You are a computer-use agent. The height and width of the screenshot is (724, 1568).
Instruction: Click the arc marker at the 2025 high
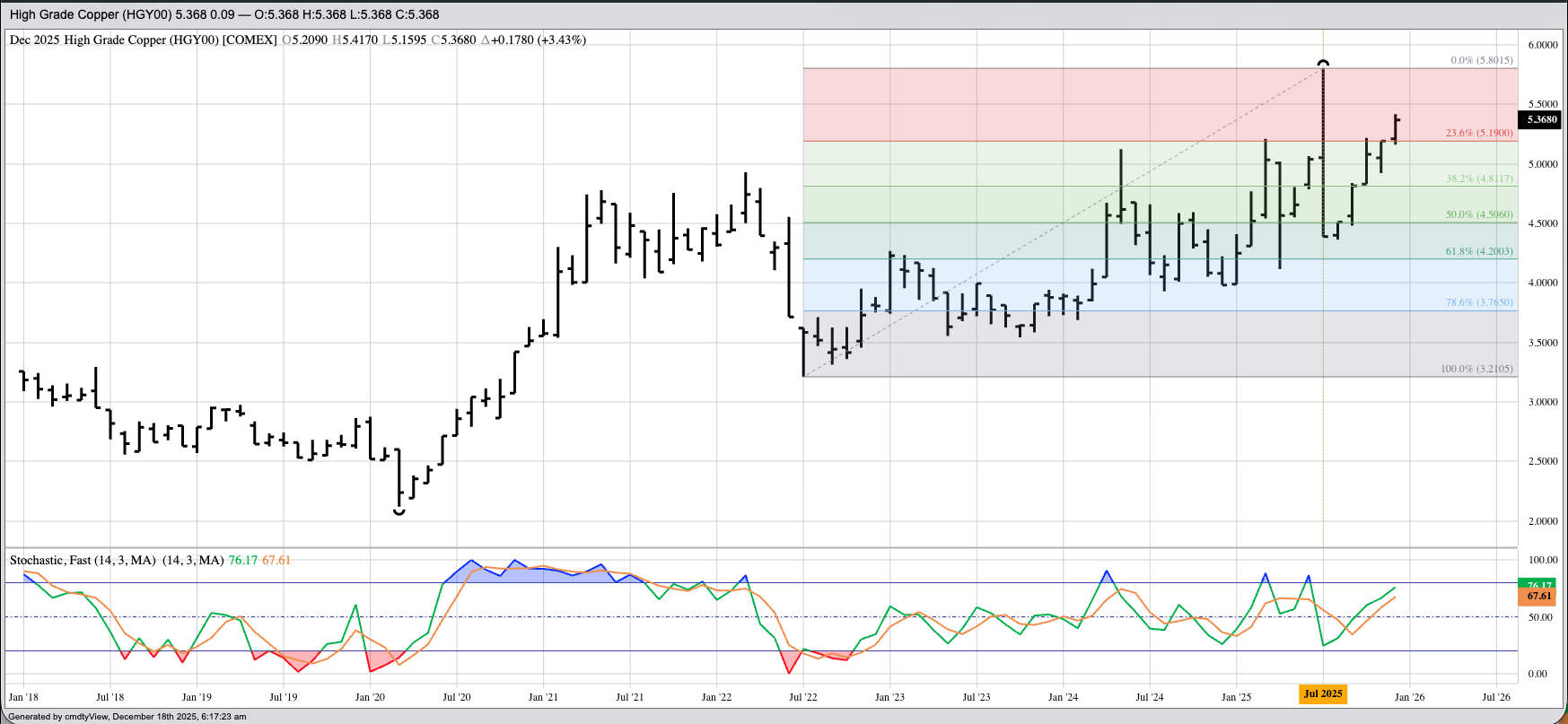pos(1323,63)
